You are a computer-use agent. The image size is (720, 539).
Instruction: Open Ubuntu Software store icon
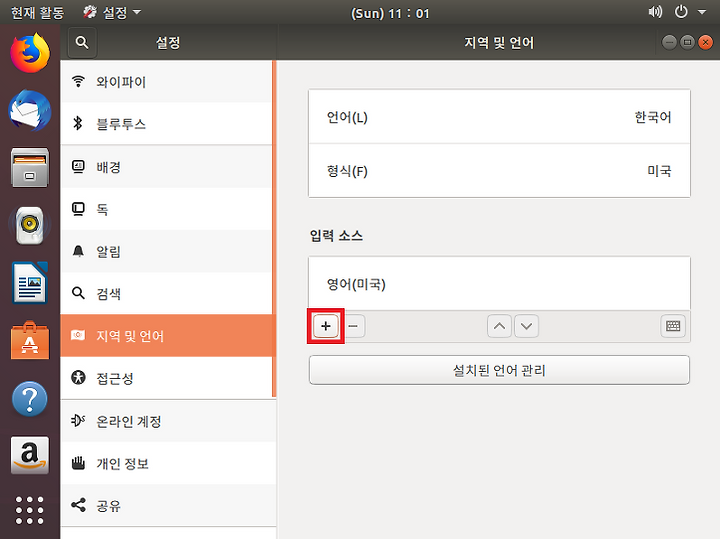tap(30, 340)
